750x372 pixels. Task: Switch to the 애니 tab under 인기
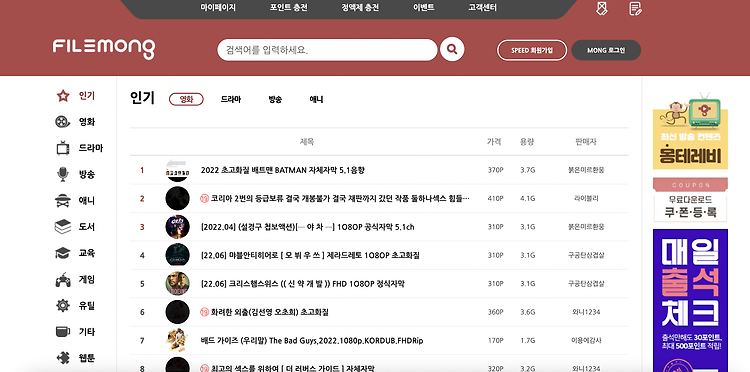316,99
